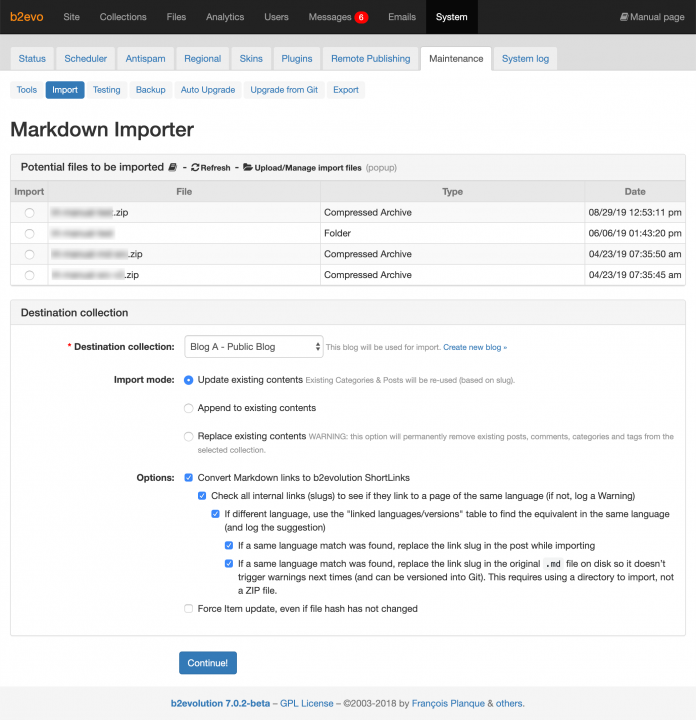
Task: Click the Create new blog link
Action: [x=475, y=347]
